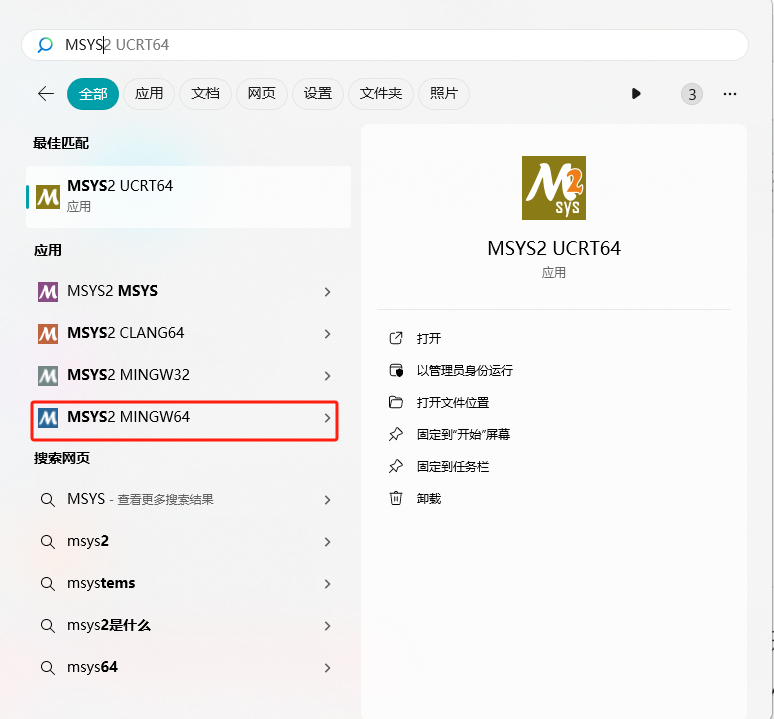This screenshot has width=774, height=719.
Task: Expand the MSYS2 MINGW64 row chevron
Action: pyautogui.click(x=327, y=418)
